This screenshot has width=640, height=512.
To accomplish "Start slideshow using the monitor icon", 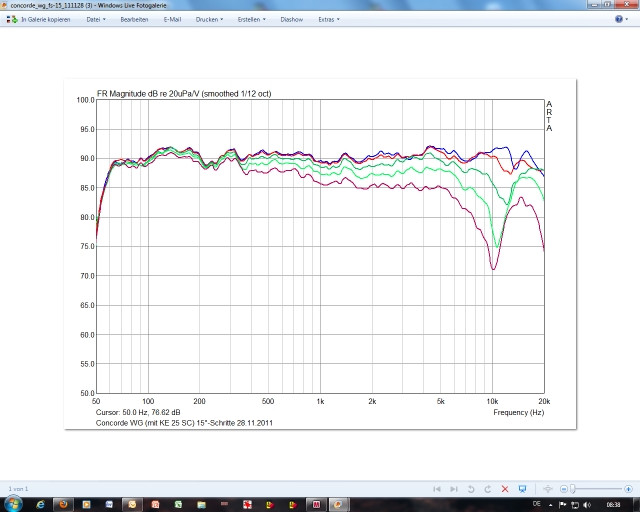I will pos(522,489).
